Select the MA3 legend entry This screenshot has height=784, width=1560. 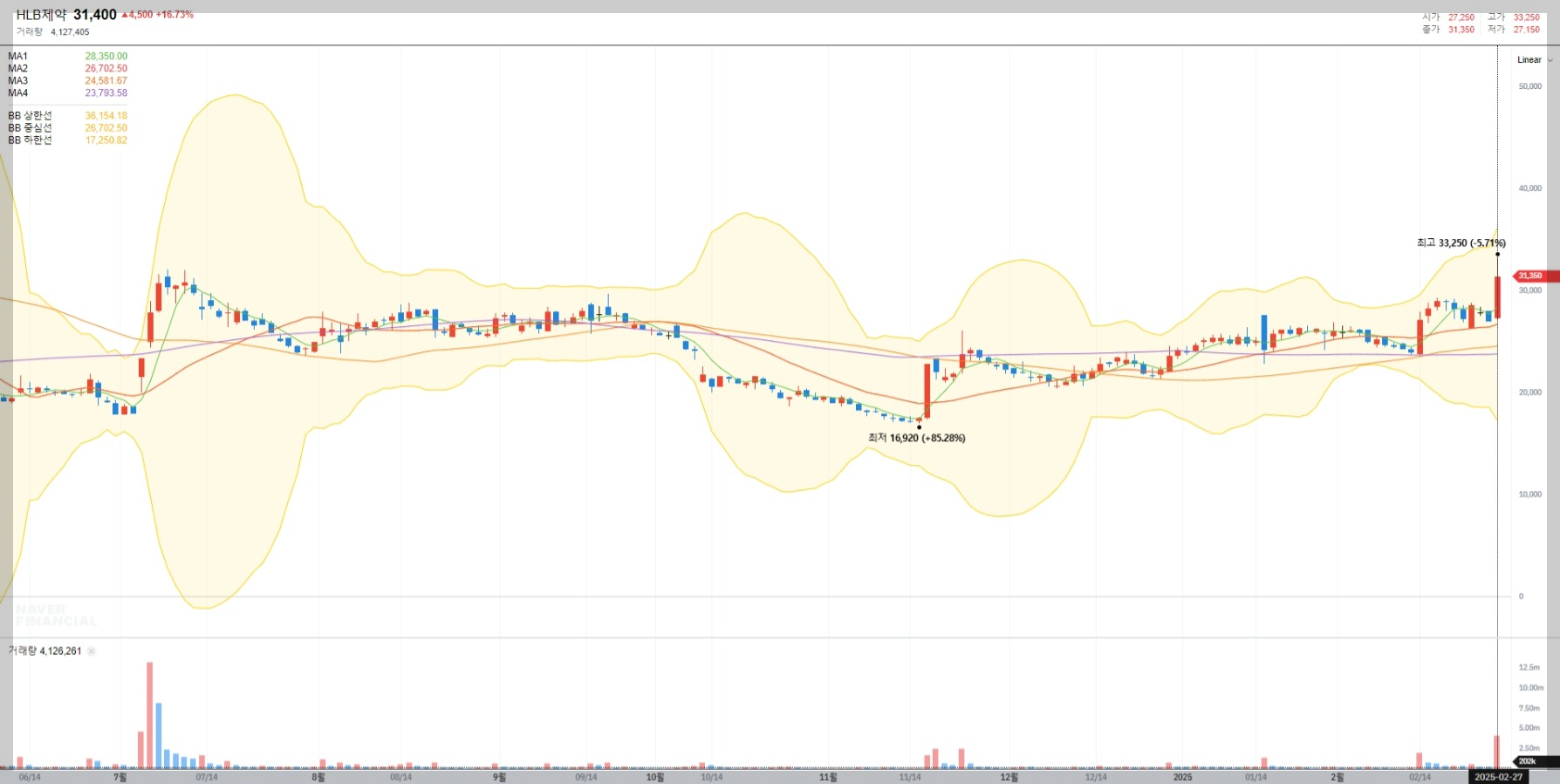click(x=18, y=81)
